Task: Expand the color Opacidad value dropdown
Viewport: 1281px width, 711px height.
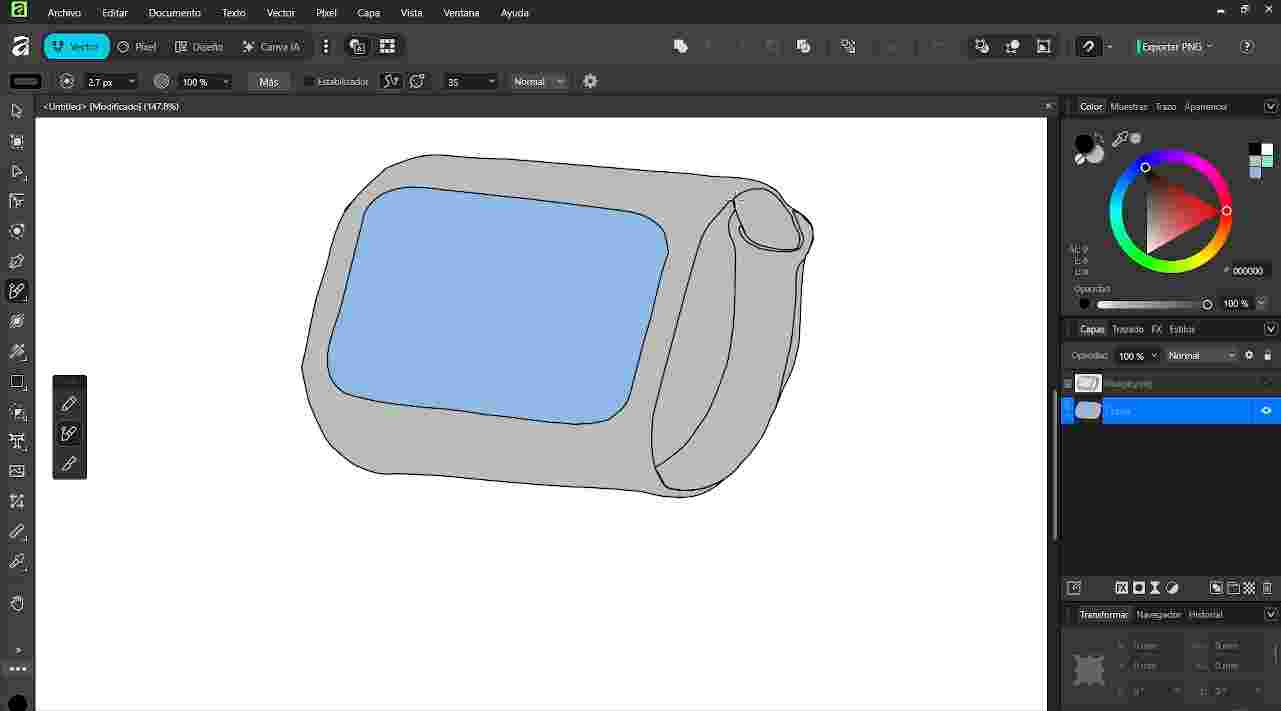Action: (x=1261, y=303)
